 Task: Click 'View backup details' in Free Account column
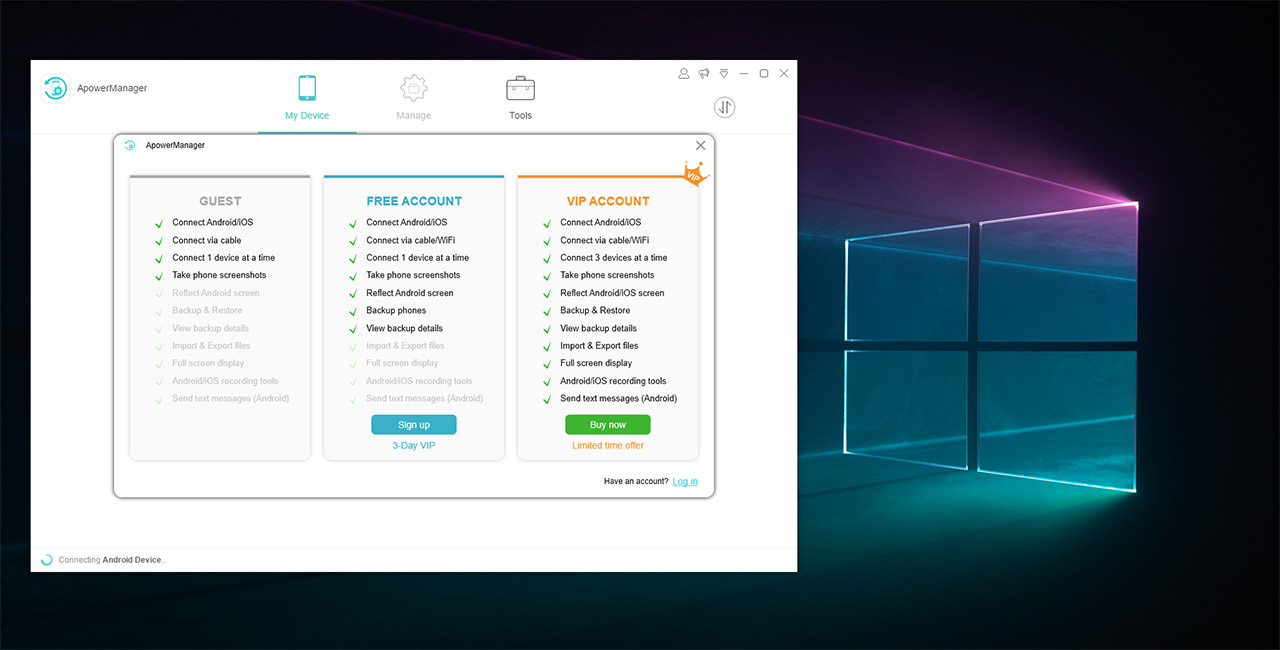point(404,328)
